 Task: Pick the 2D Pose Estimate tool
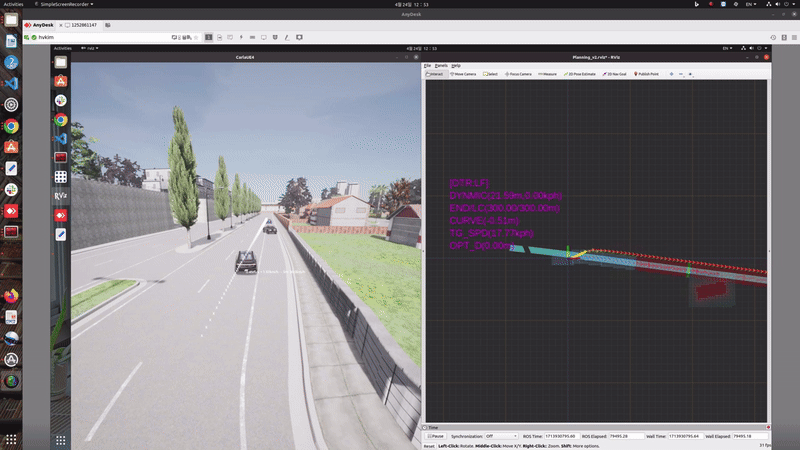pos(580,74)
